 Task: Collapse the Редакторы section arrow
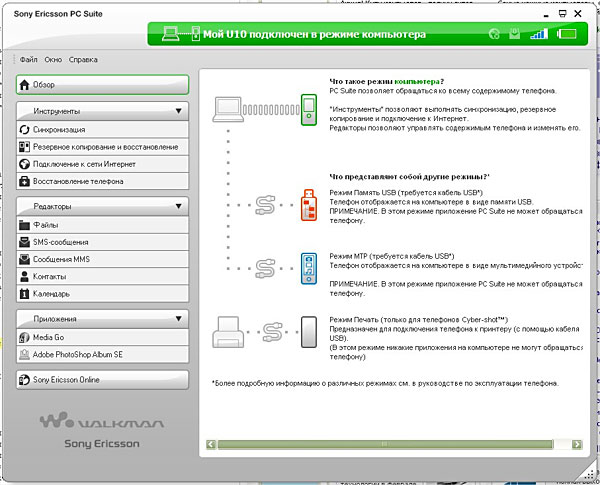178,206
